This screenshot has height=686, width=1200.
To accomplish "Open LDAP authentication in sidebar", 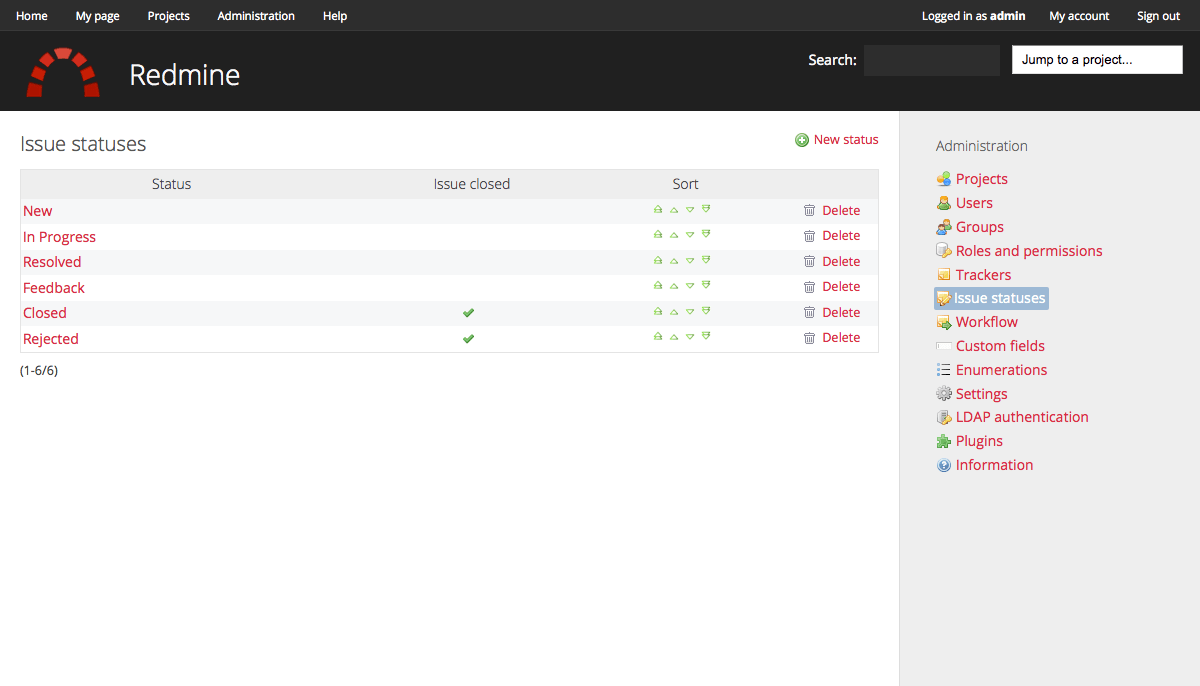I will pyautogui.click(x=1013, y=417).
